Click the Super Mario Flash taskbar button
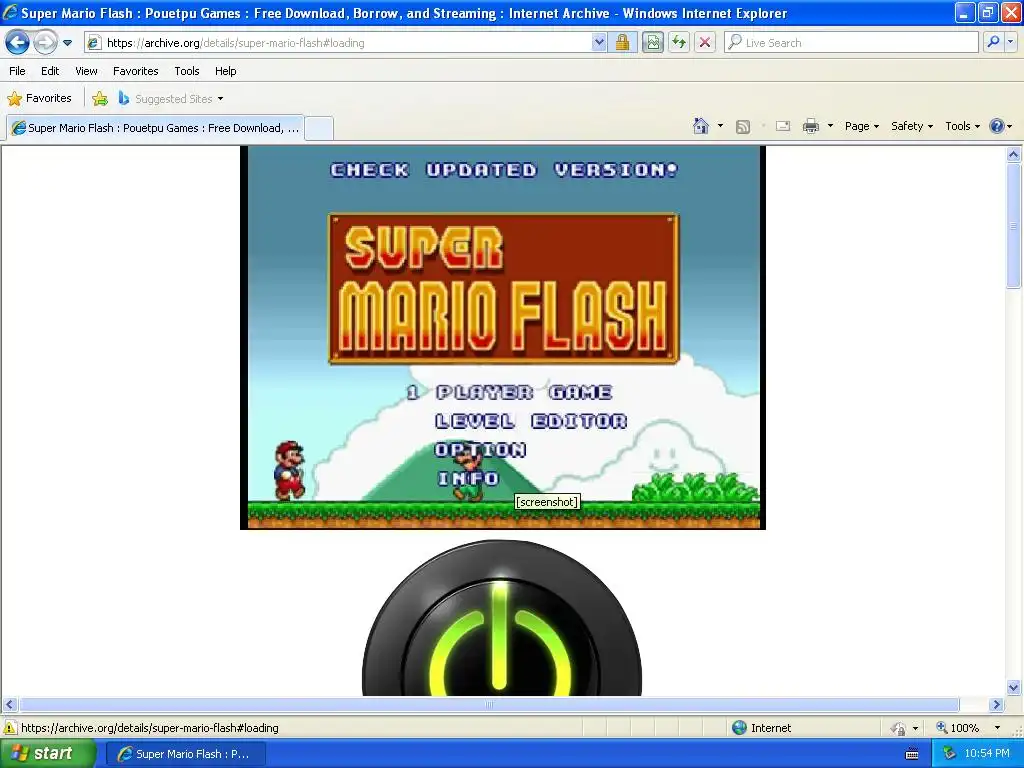The height and width of the screenshot is (768, 1024). tap(185, 754)
